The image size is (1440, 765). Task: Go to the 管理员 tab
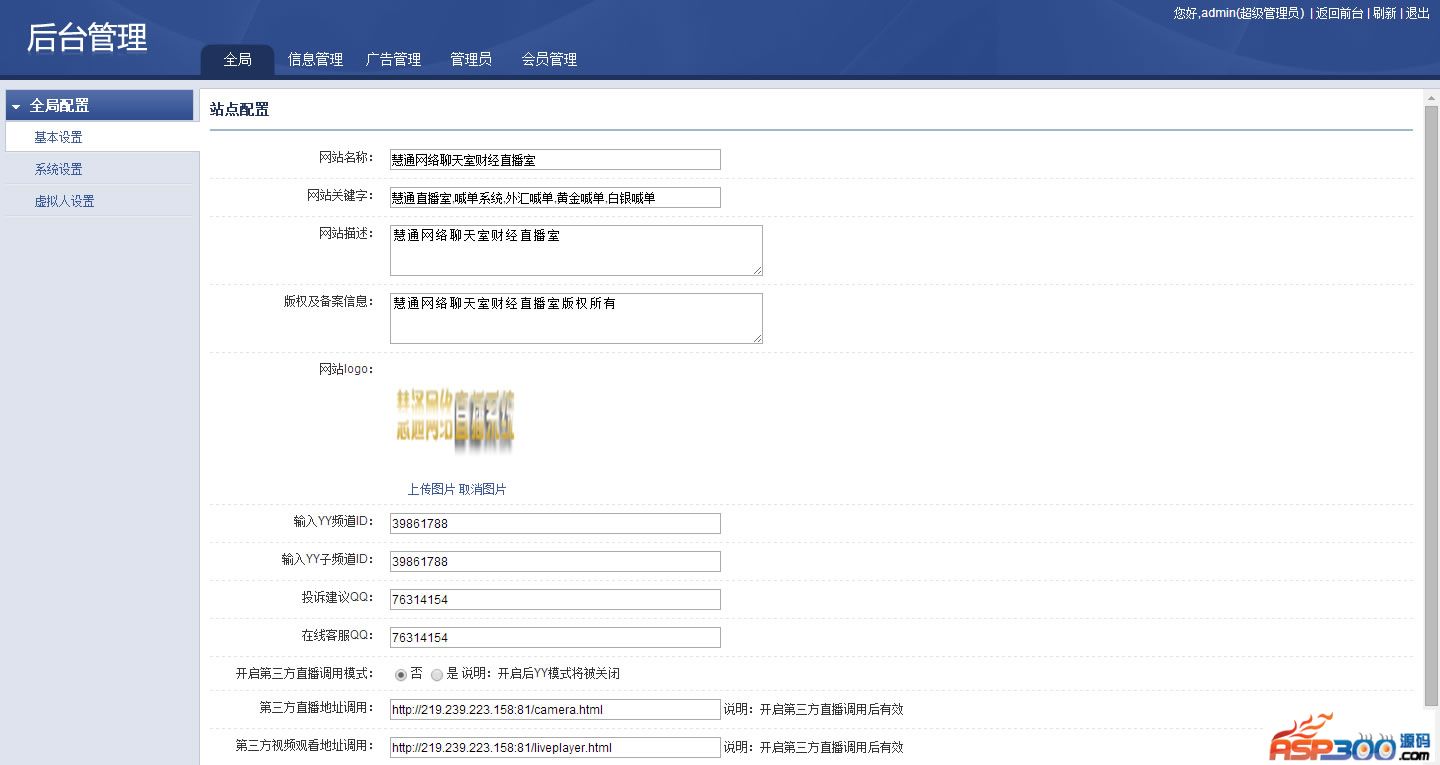[471, 60]
